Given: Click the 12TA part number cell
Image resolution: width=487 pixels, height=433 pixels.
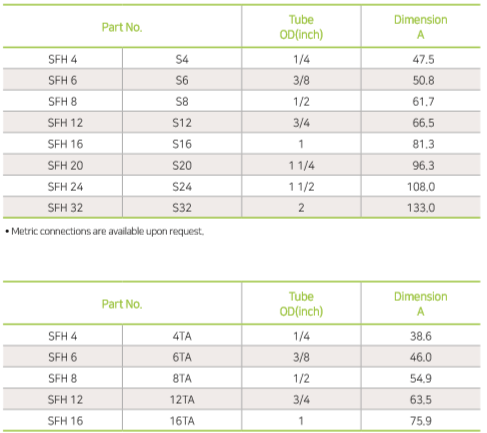Looking at the screenshot, I should pos(182,399).
